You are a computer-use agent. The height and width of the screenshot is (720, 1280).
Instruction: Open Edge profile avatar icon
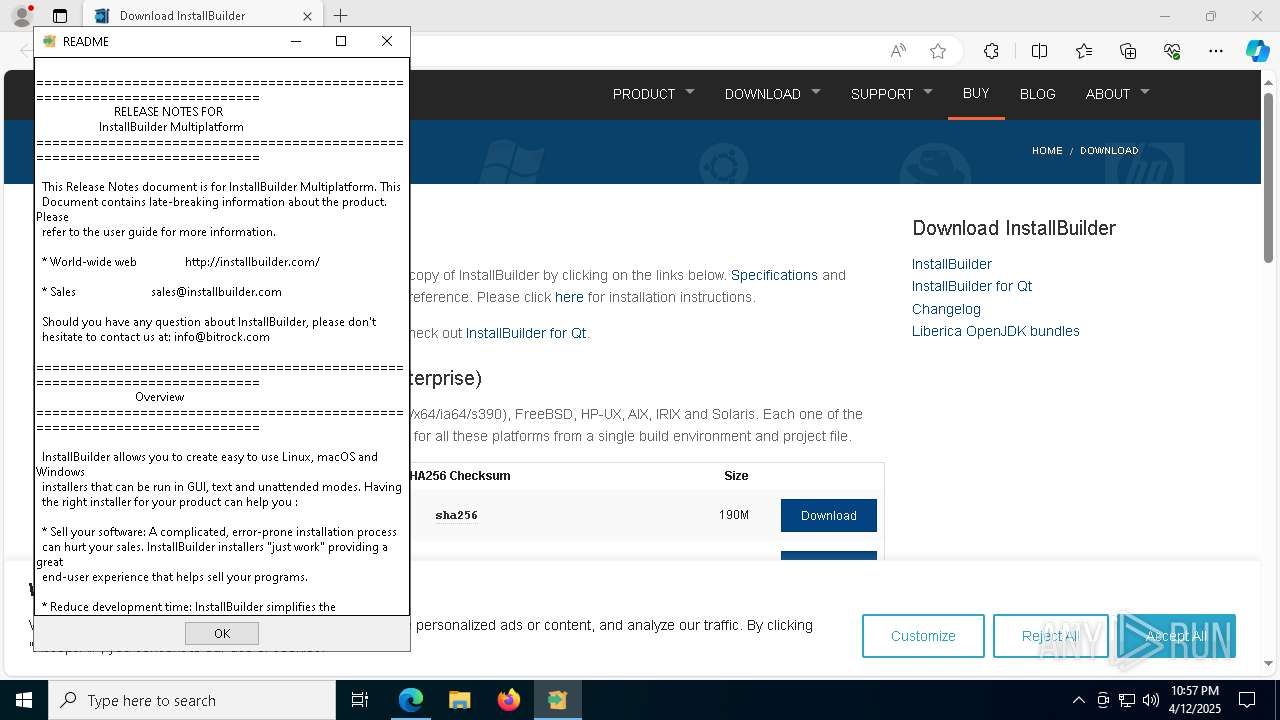point(21,16)
